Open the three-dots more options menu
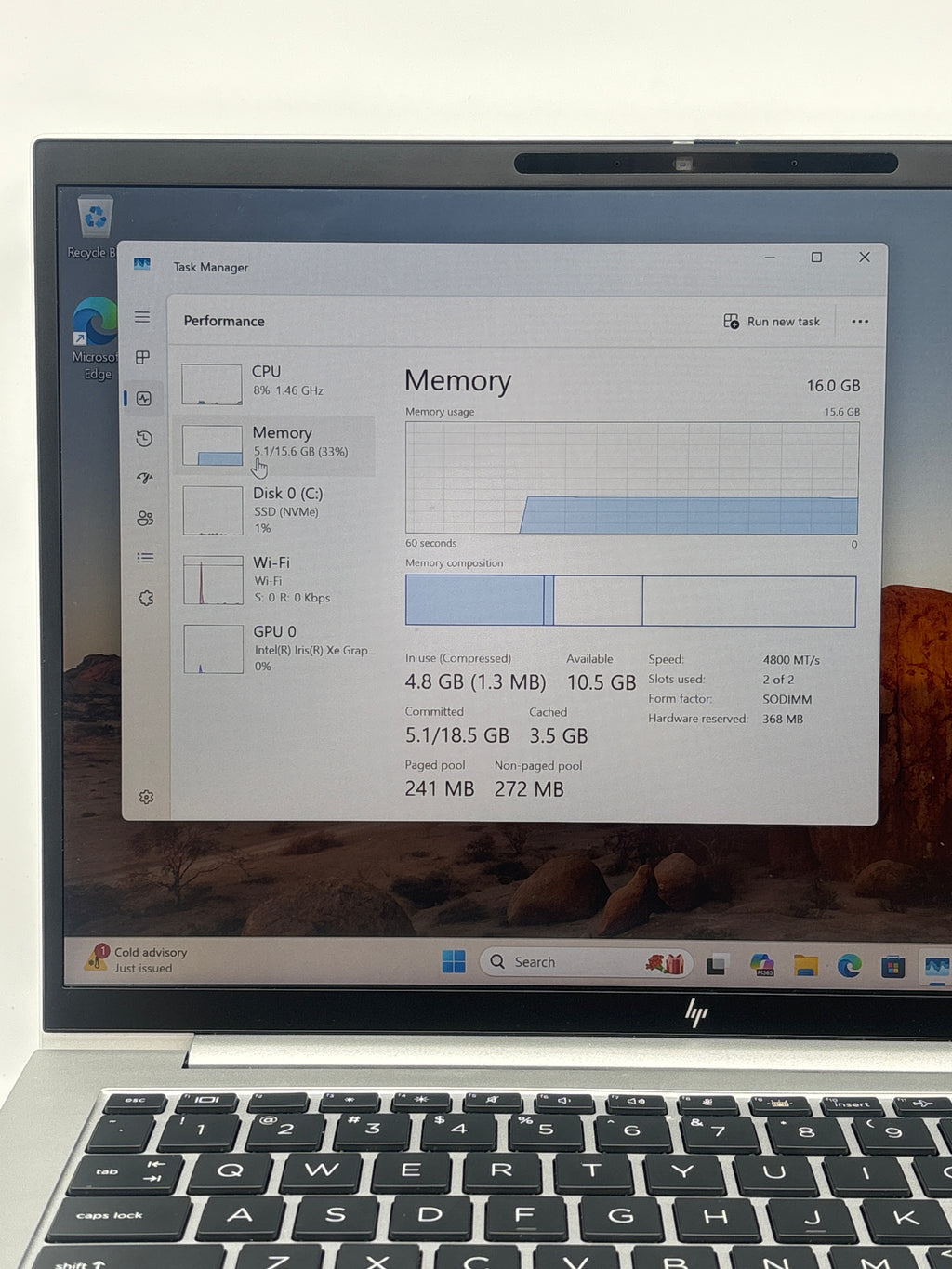Image resolution: width=952 pixels, height=1269 pixels. [x=860, y=322]
